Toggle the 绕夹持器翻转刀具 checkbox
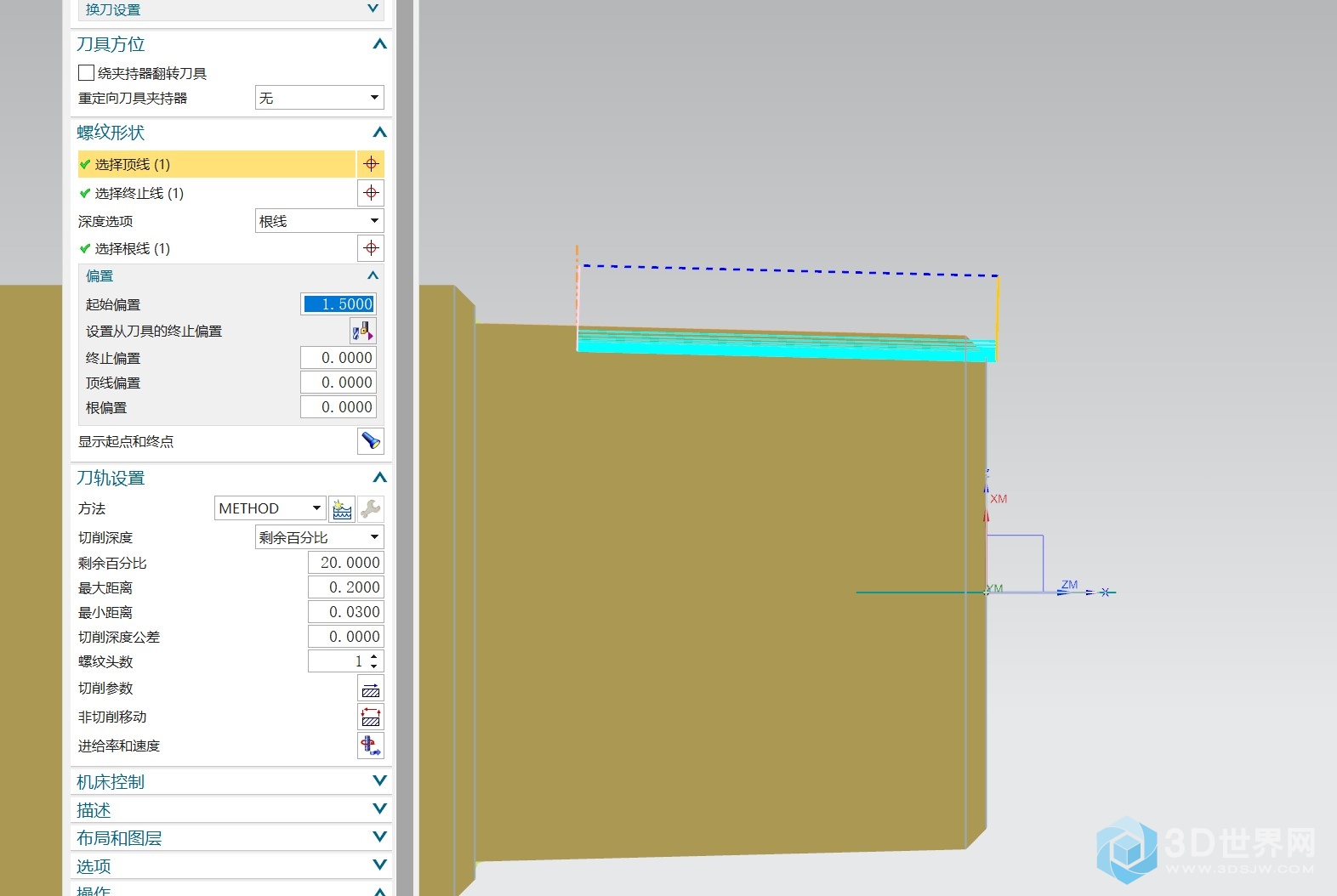 coord(86,73)
